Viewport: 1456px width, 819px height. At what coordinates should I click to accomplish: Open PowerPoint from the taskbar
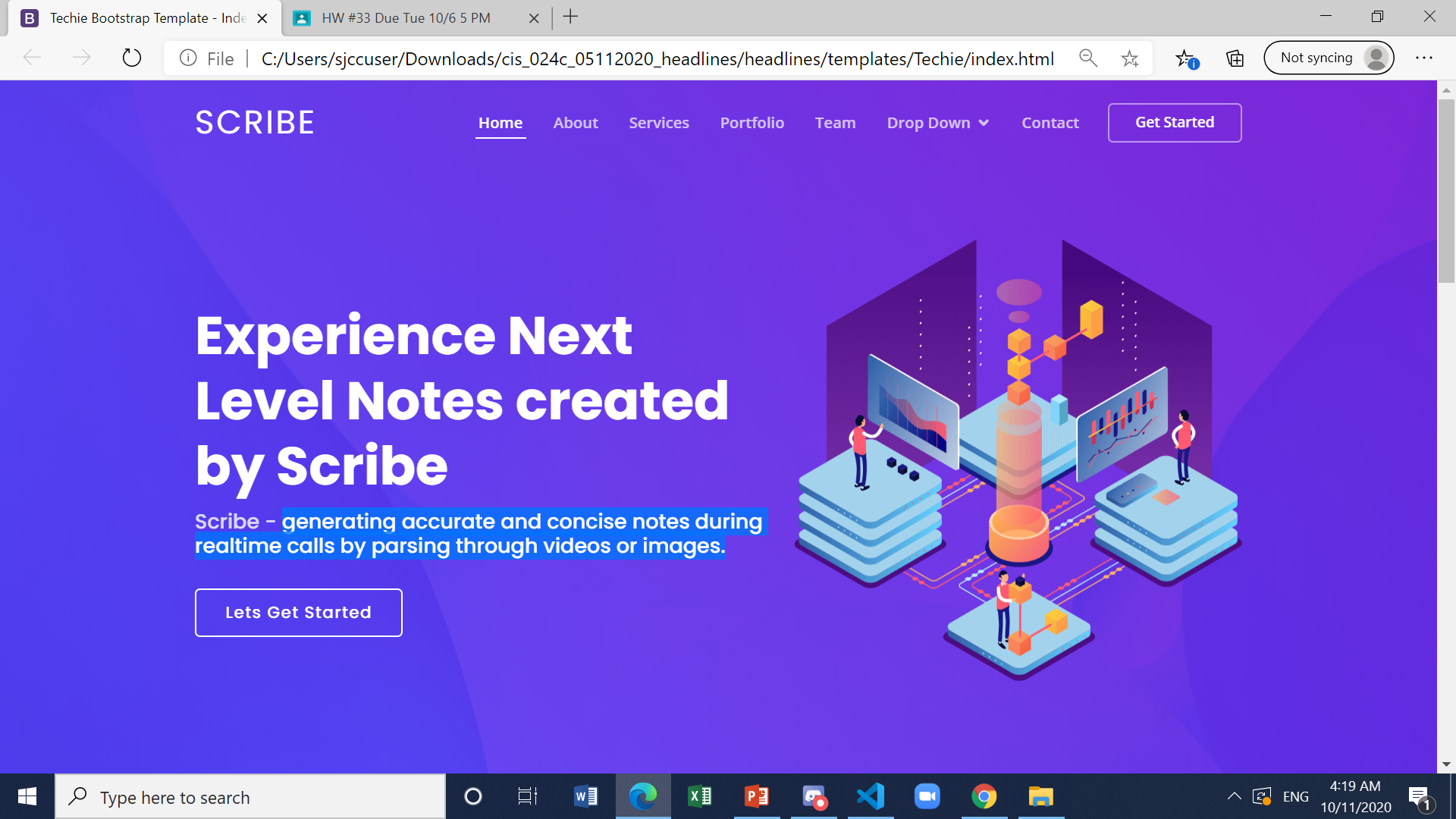(x=757, y=796)
